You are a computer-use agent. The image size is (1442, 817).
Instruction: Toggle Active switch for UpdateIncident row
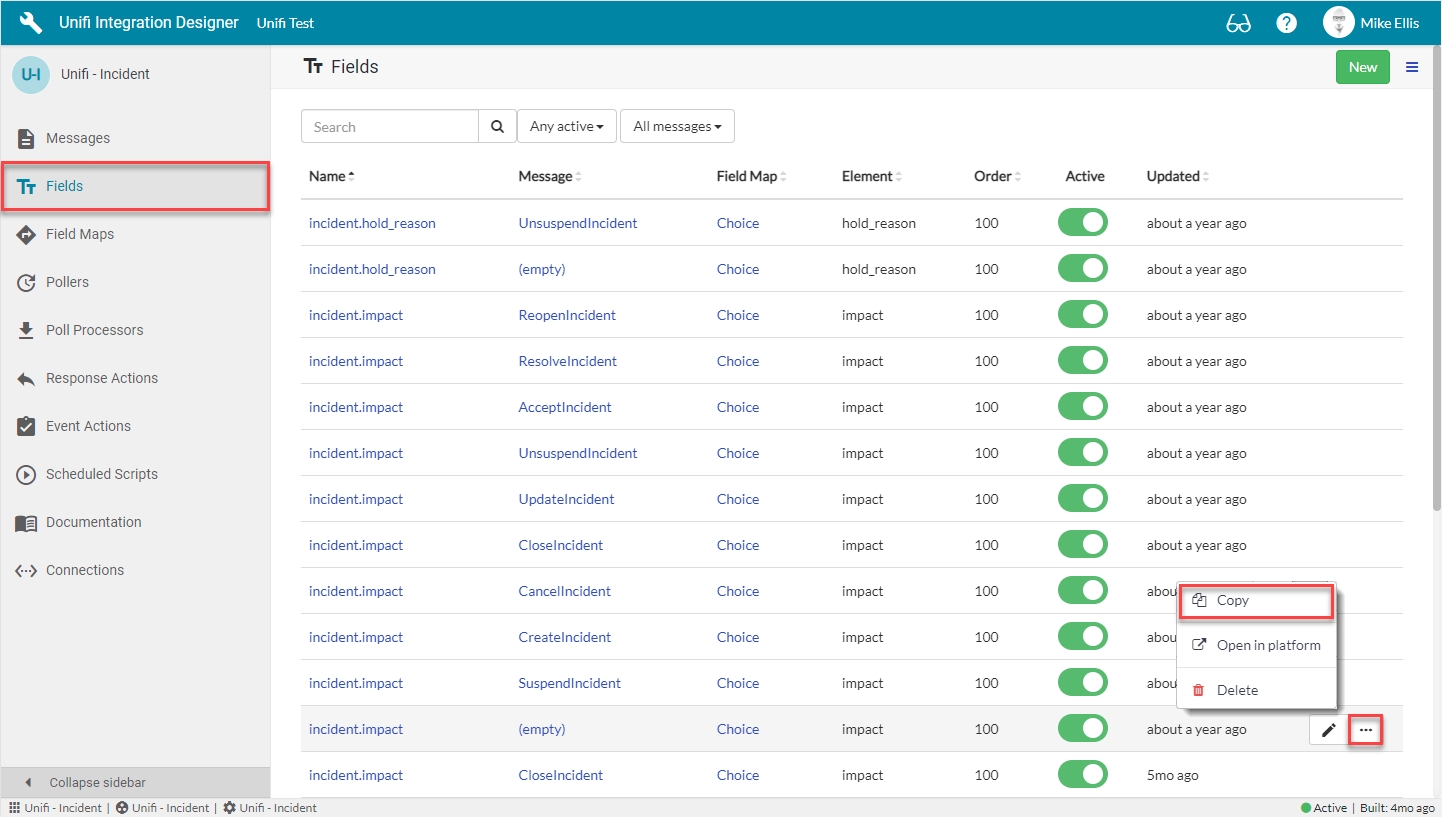click(x=1083, y=499)
